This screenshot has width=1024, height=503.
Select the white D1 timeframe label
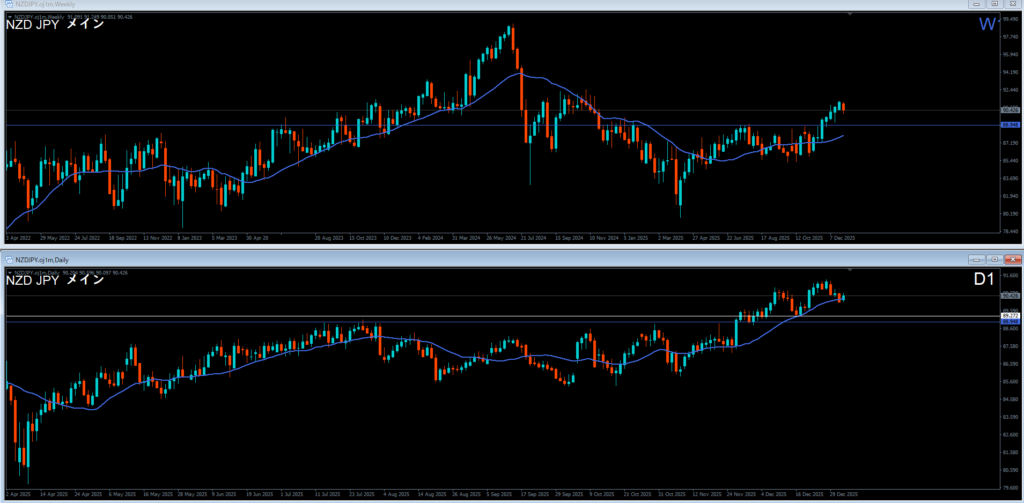click(983, 279)
